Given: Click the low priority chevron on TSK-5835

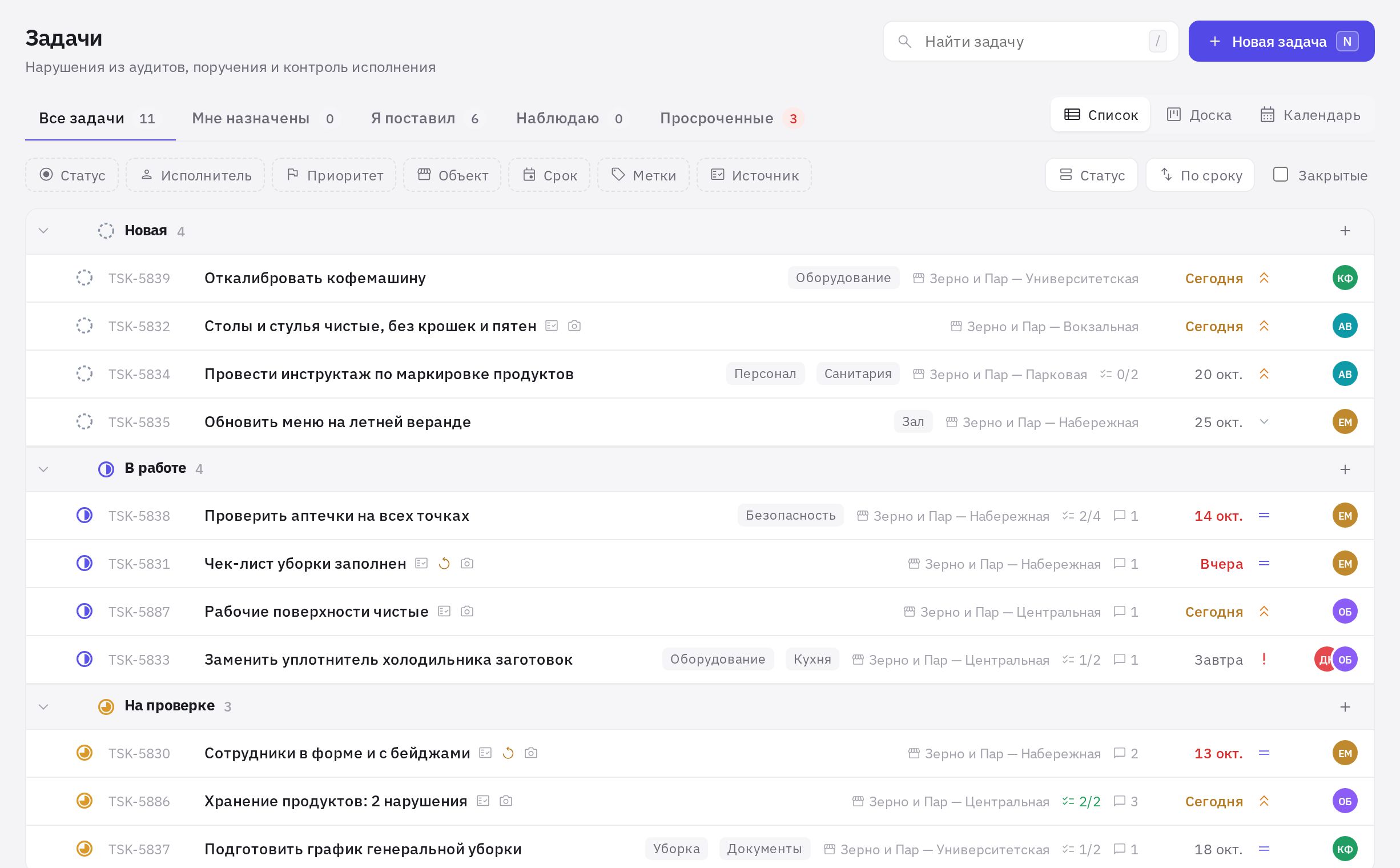Looking at the screenshot, I should pos(1264,422).
